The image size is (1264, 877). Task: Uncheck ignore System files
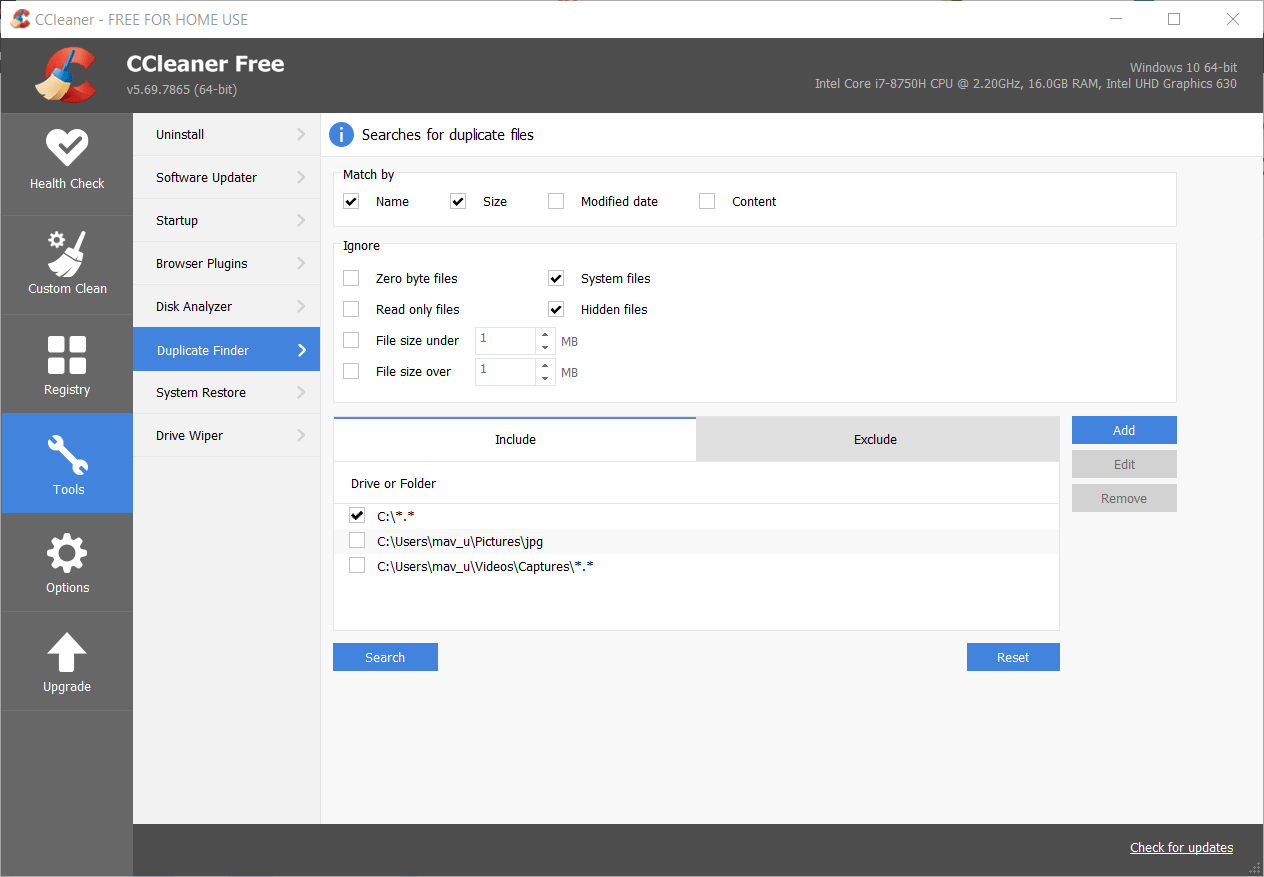(x=556, y=278)
